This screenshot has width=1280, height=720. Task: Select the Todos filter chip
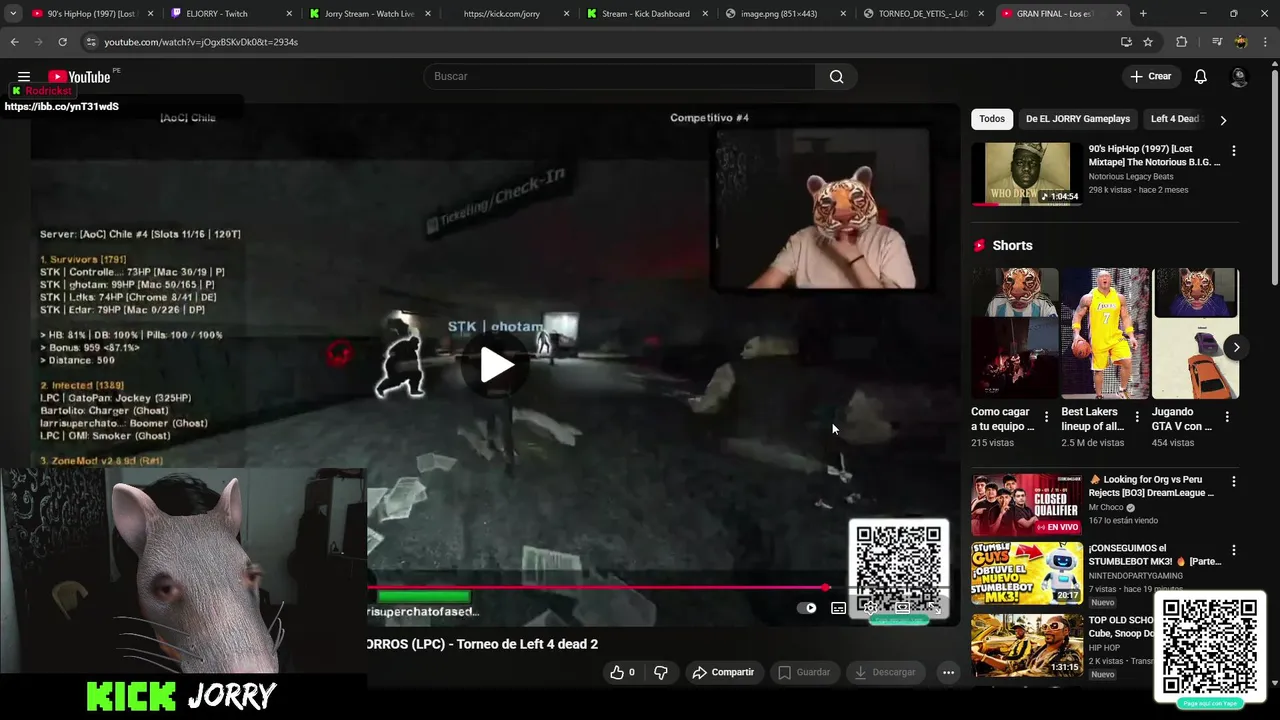click(992, 119)
